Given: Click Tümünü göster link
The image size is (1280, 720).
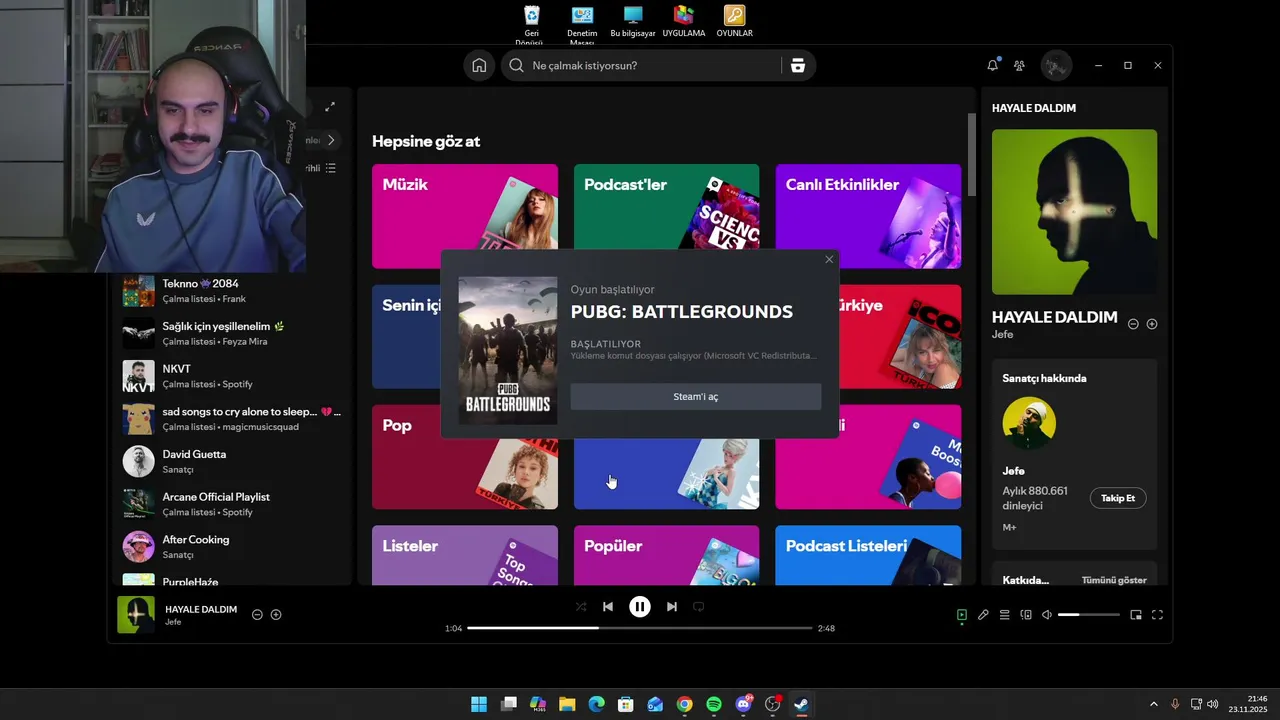Looking at the screenshot, I should 1114,580.
